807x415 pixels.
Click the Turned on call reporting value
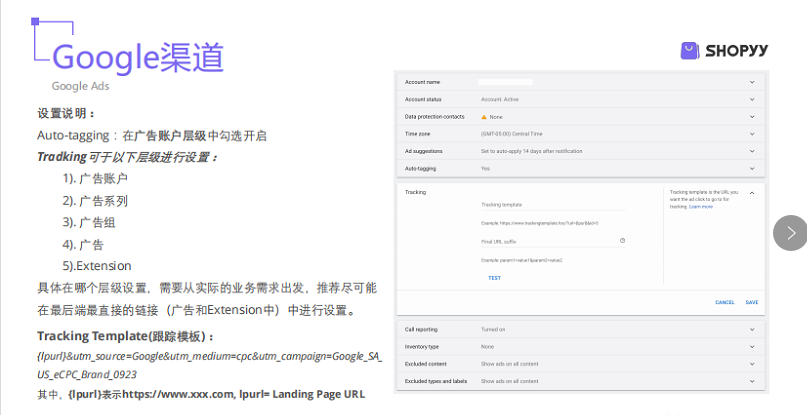click(x=493, y=330)
